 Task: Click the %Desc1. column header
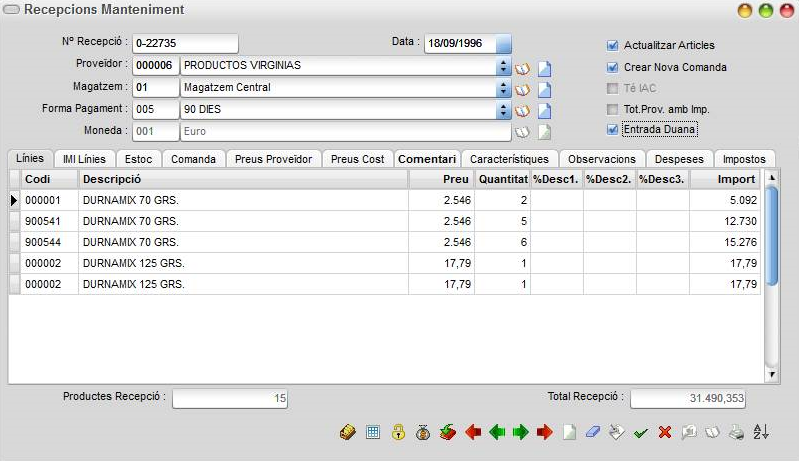point(556,179)
